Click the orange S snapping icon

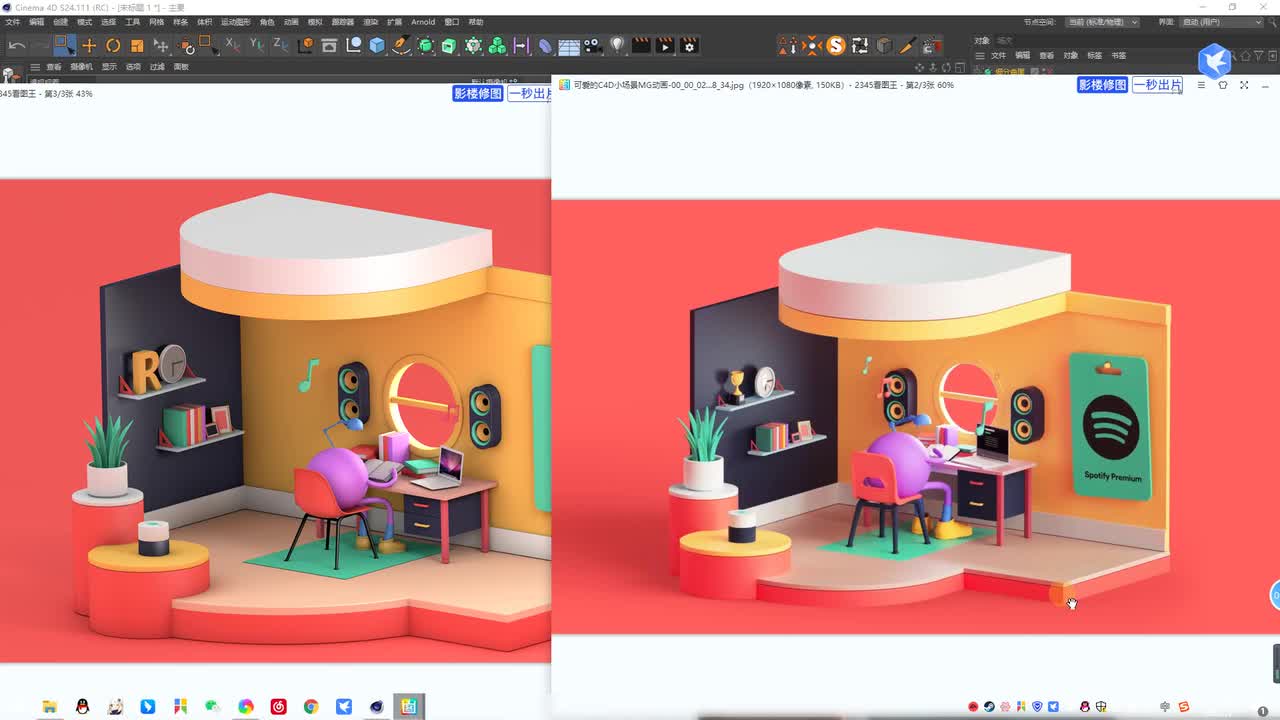tap(835, 46)
